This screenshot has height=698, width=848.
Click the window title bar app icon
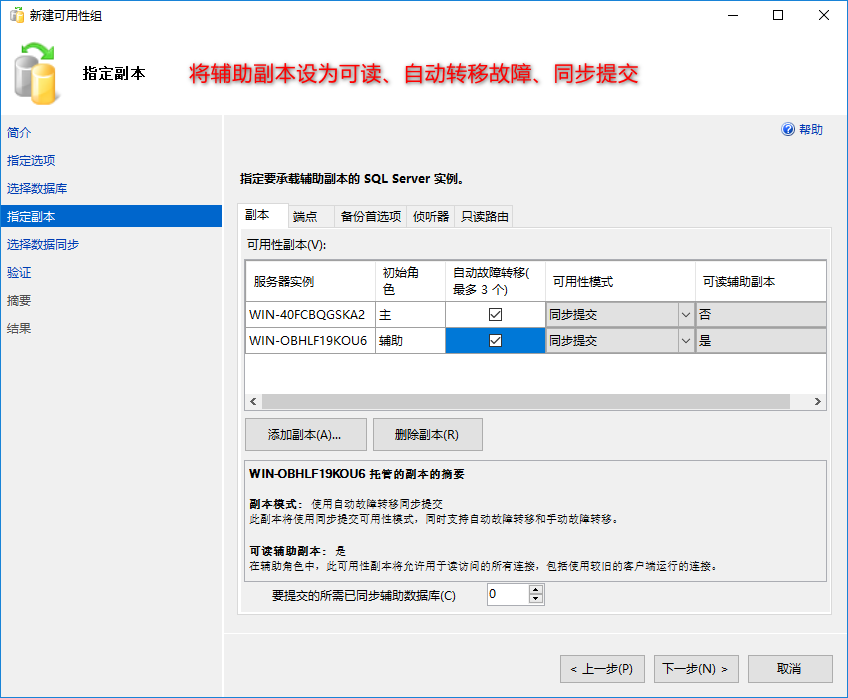(x=17, y=15)
